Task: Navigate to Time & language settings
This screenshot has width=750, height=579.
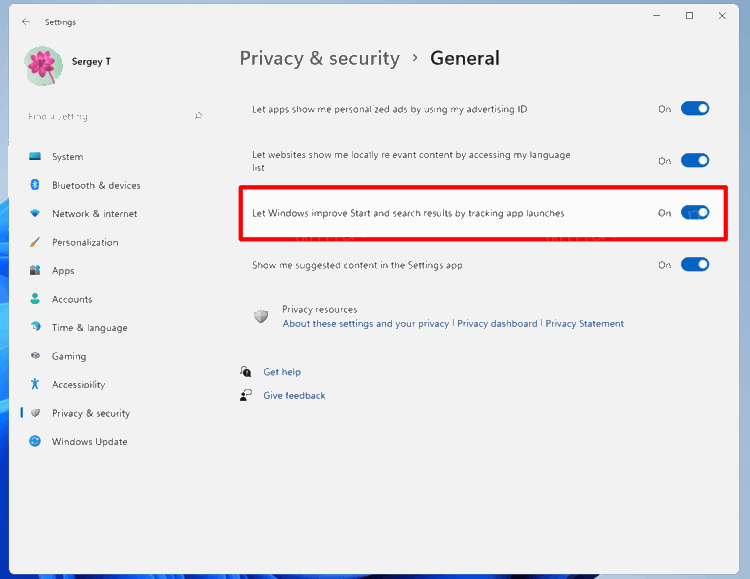Action: (x=89, y=328)
